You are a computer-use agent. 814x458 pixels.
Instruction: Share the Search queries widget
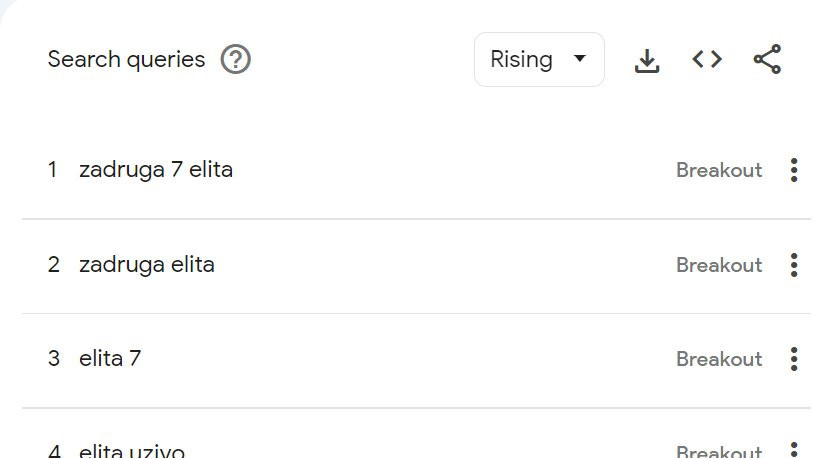point(767,59)
